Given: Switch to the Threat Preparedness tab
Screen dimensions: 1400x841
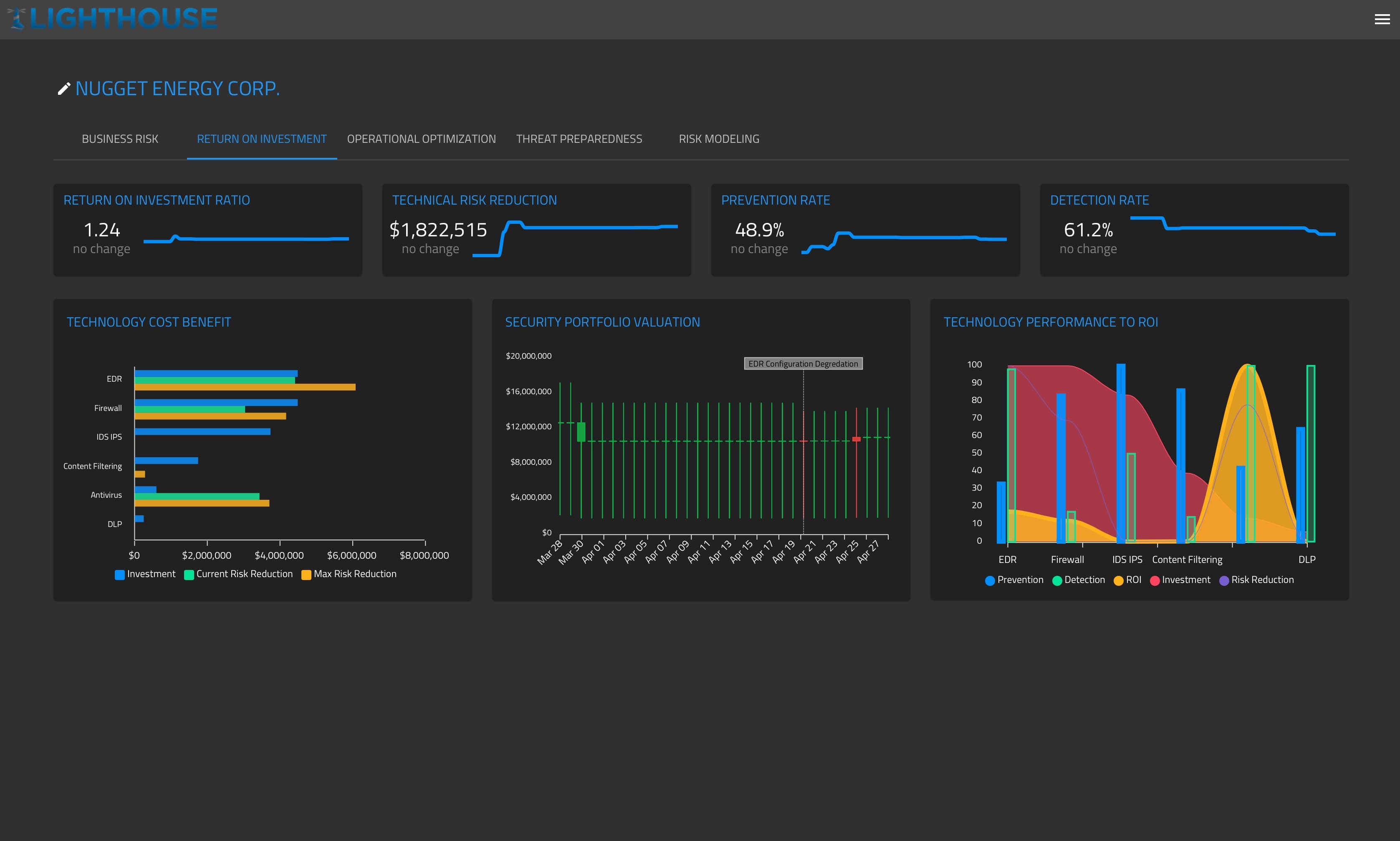Looking at the screenshot, I should tap(579, 138).
